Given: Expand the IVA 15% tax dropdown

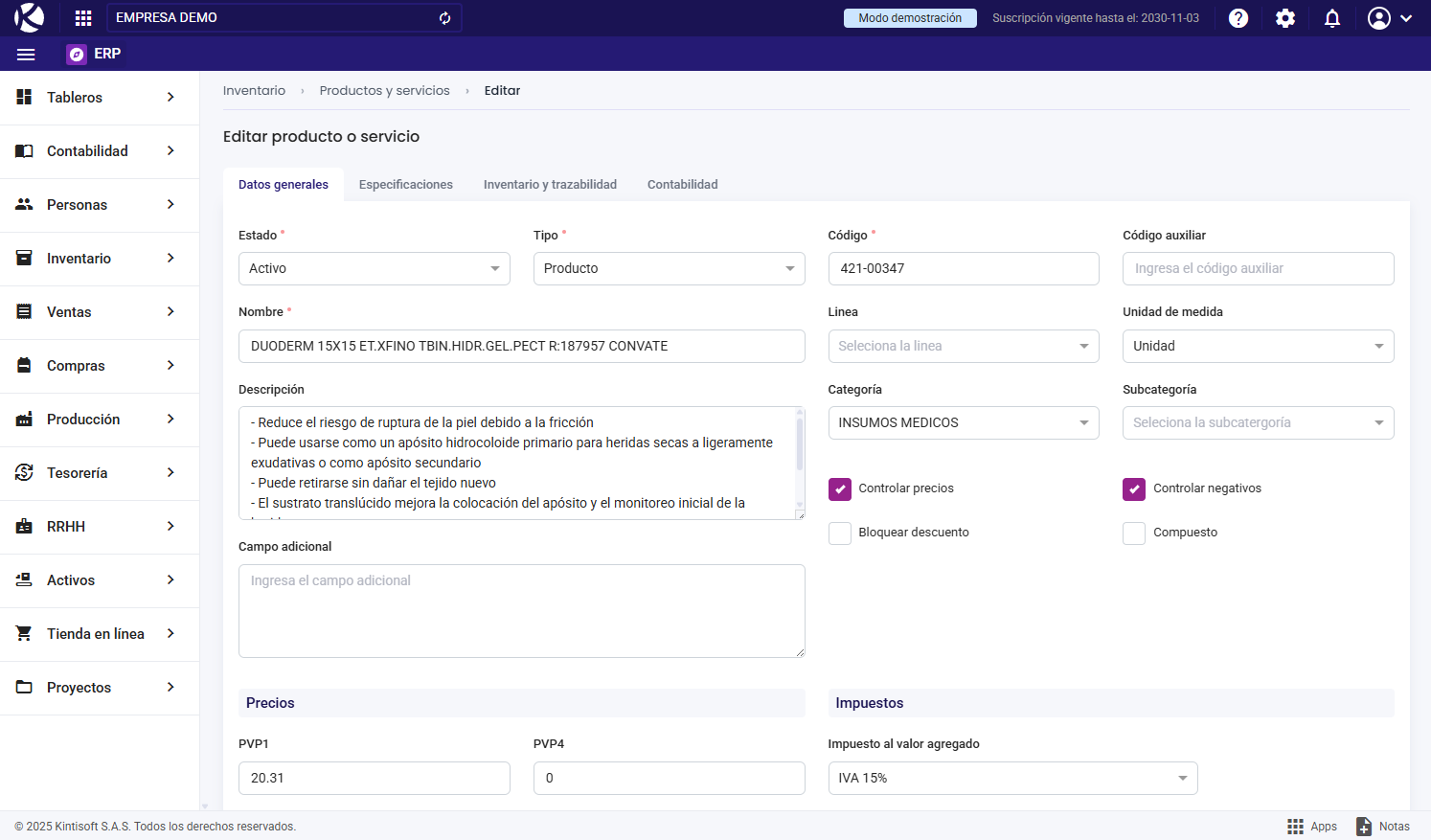Looking at the screenshot, I should pos(1011,779).
